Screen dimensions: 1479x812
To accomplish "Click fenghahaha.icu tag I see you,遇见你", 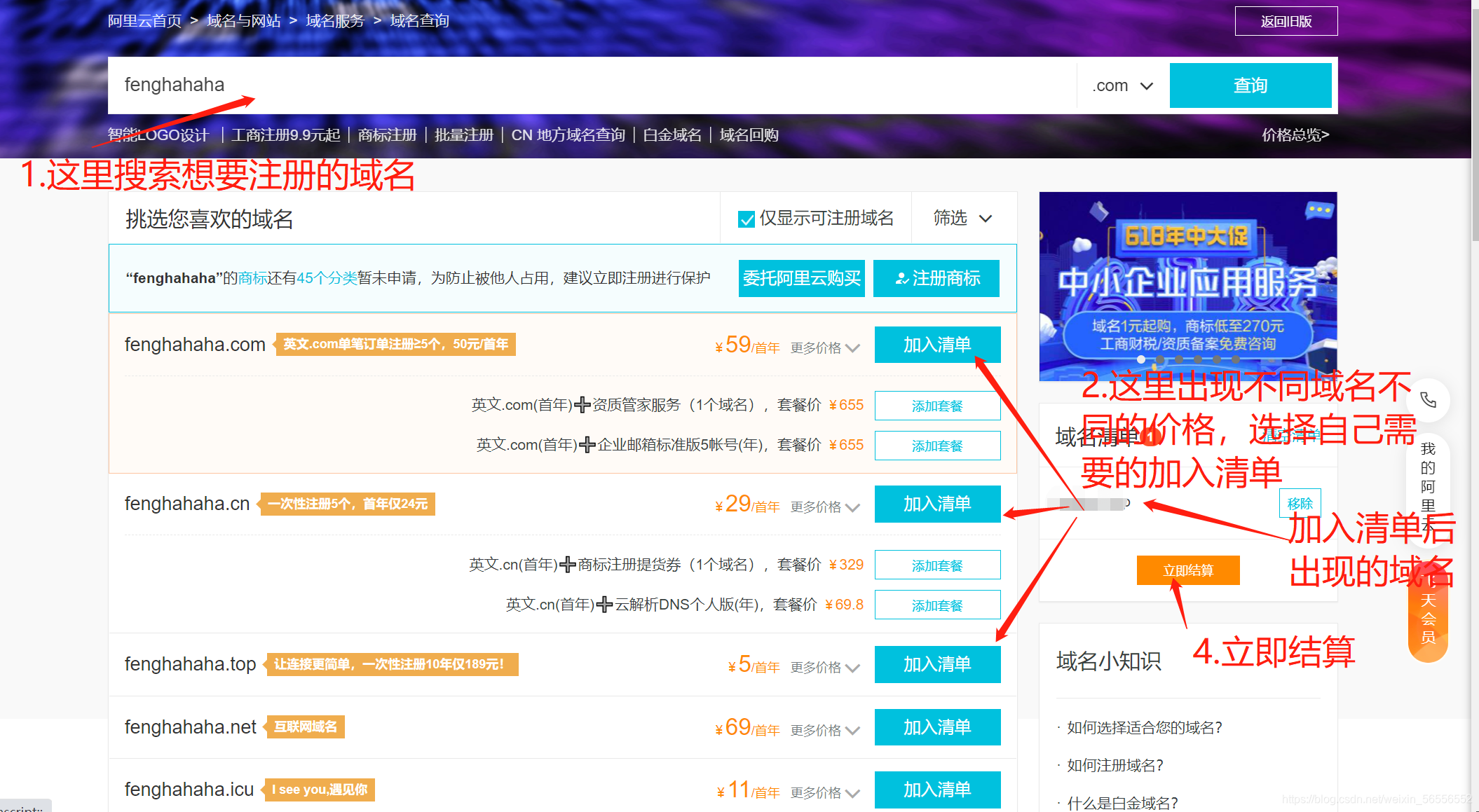I will coord(320,790).
